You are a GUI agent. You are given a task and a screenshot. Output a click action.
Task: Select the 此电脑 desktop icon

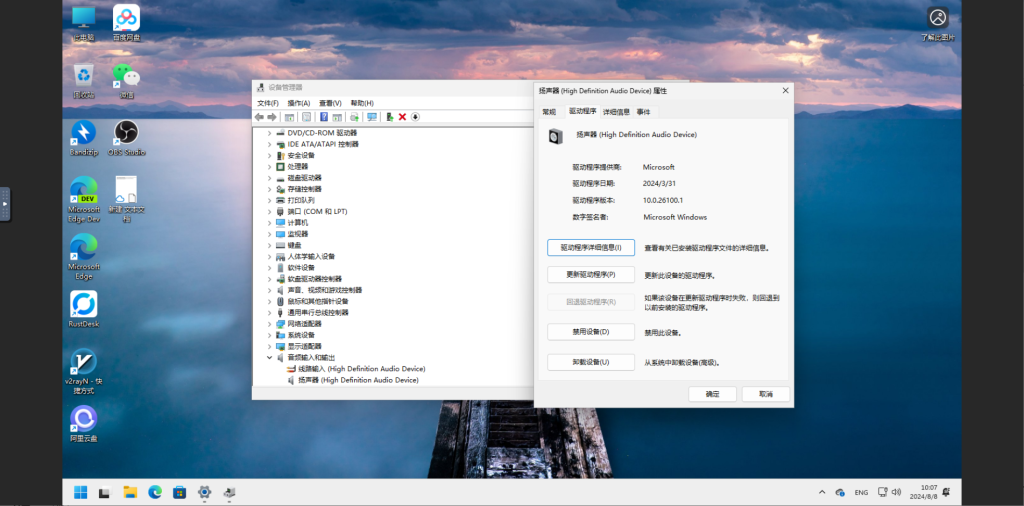[84, 23]
